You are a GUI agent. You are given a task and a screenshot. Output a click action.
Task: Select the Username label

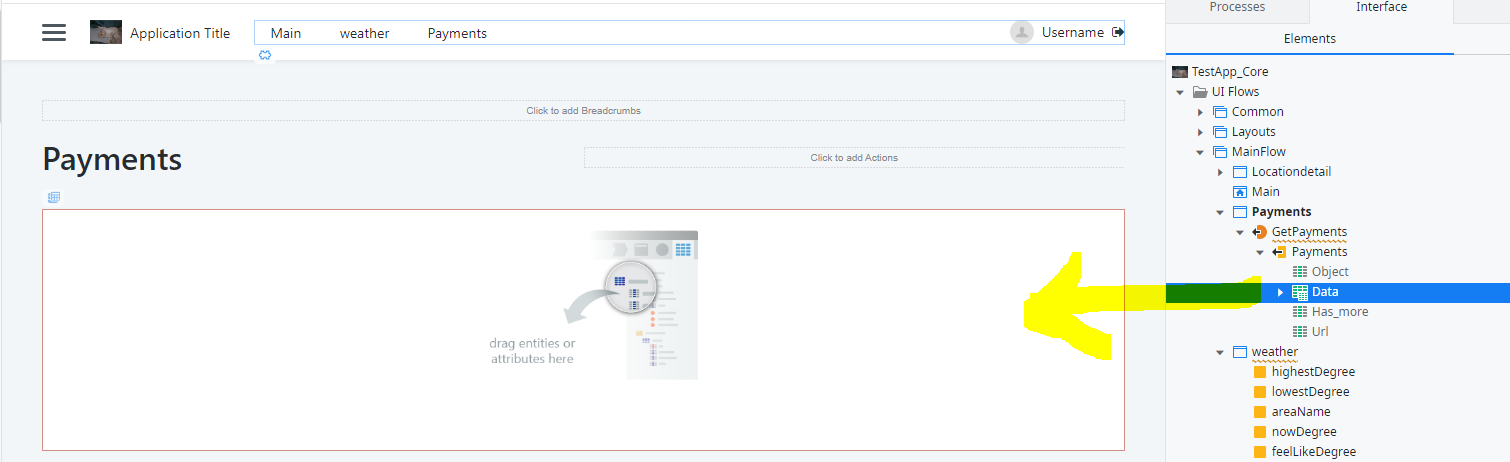1073,32
